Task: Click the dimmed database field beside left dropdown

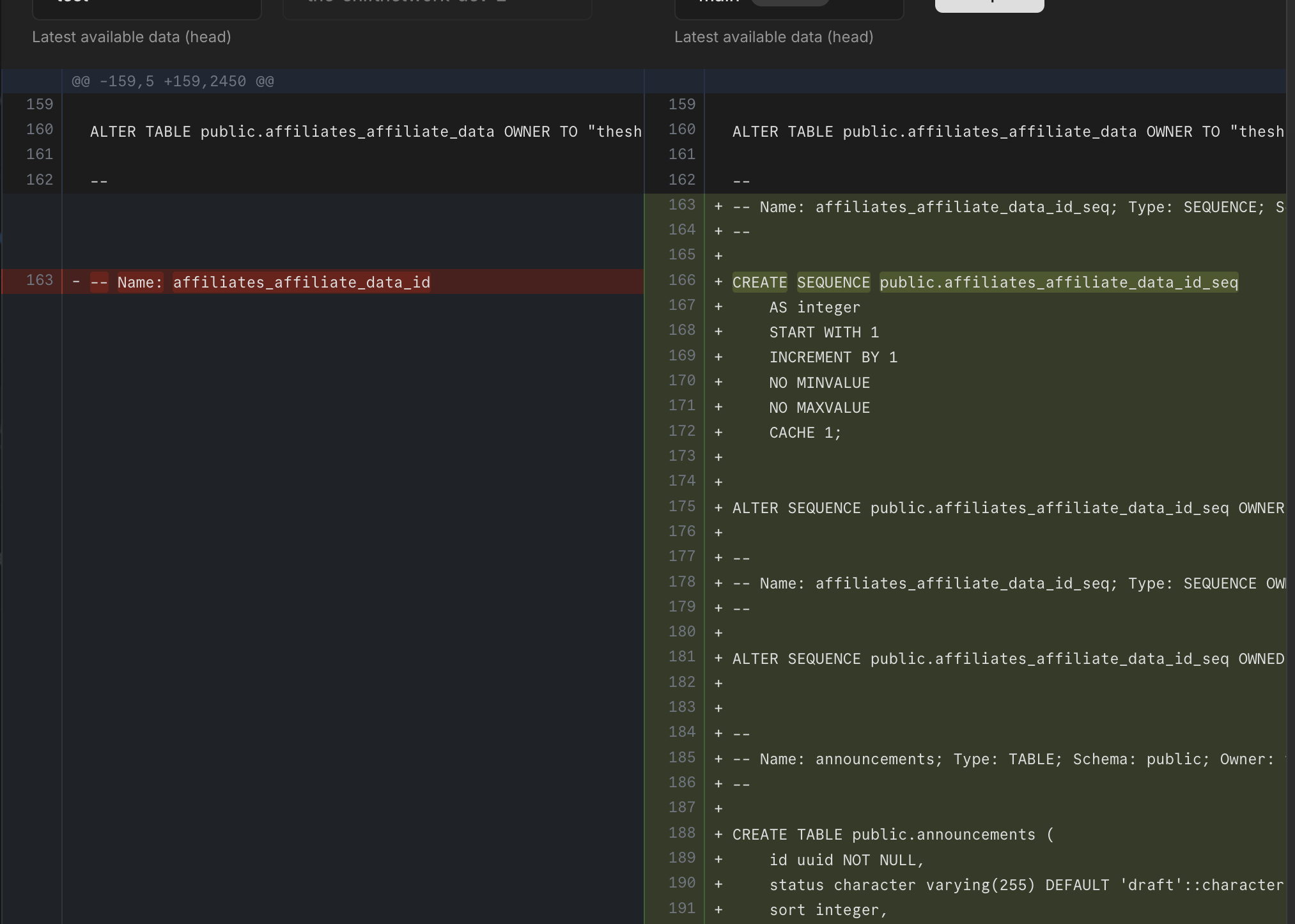Action: [437, 8]
